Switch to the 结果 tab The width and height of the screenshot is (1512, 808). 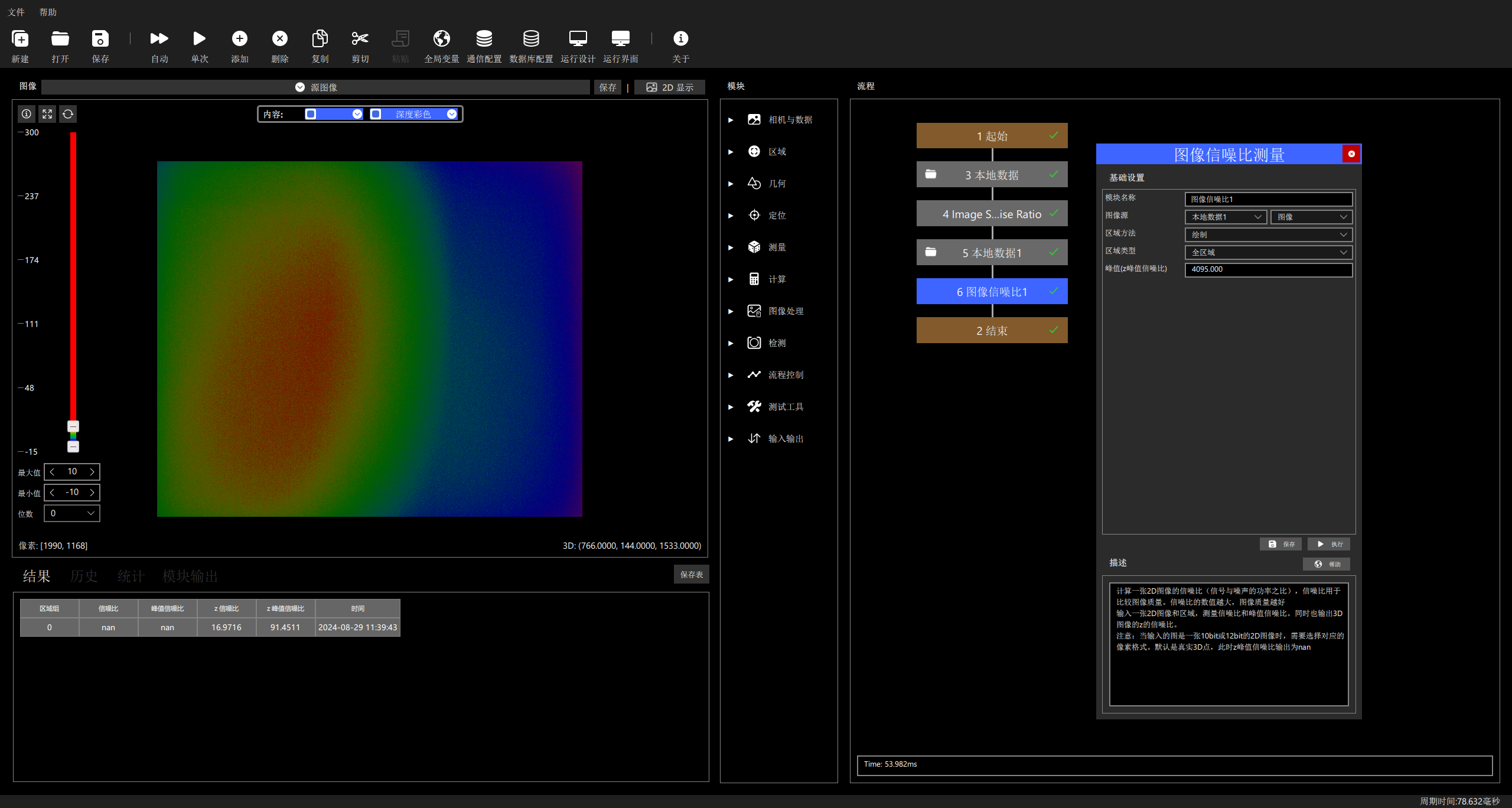[x=37, y=576]
